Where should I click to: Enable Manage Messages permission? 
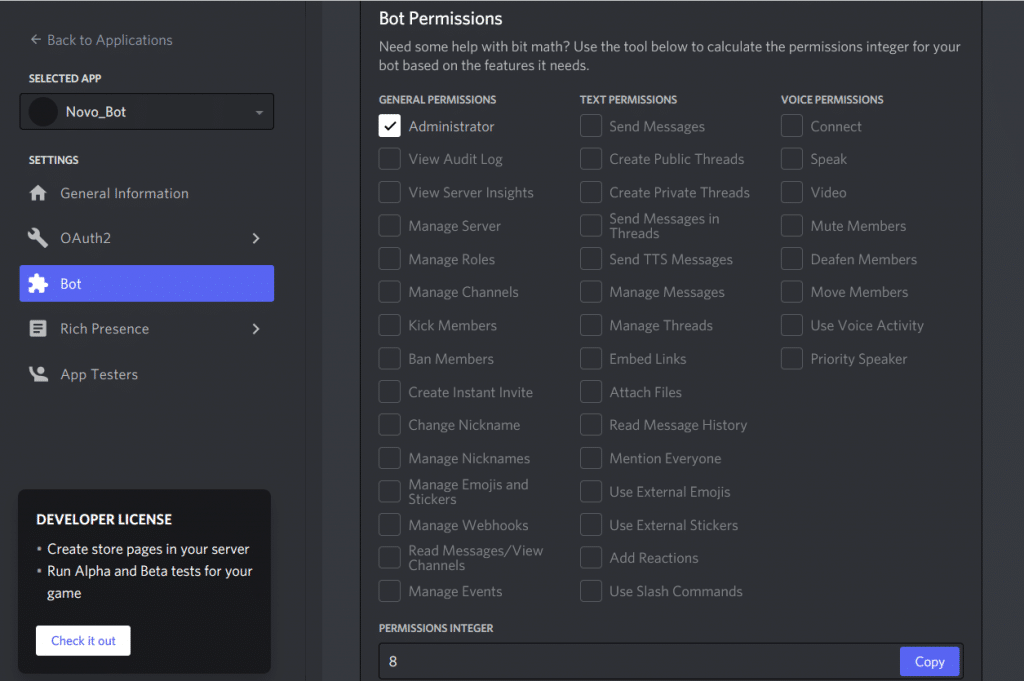click(591, 292)
